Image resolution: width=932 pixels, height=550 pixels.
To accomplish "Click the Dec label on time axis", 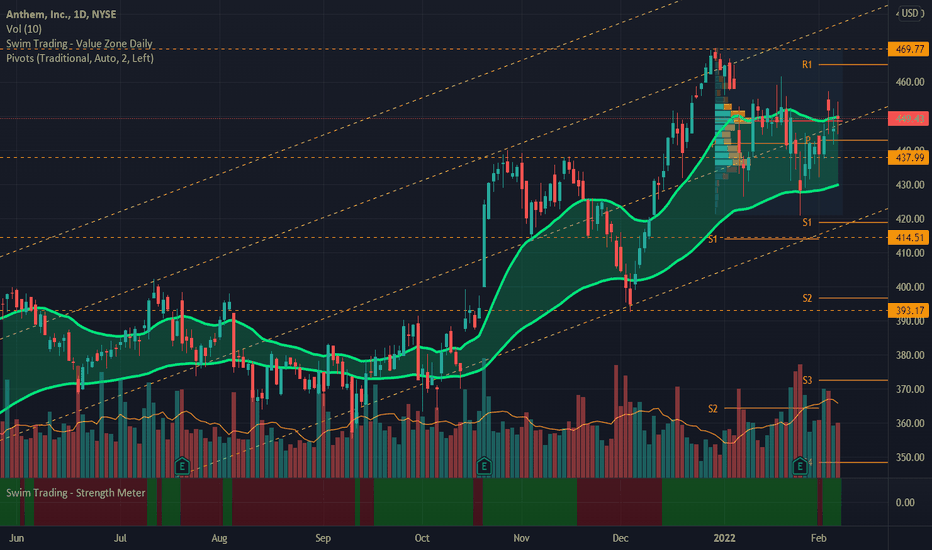I will click(x=620, y=538).
